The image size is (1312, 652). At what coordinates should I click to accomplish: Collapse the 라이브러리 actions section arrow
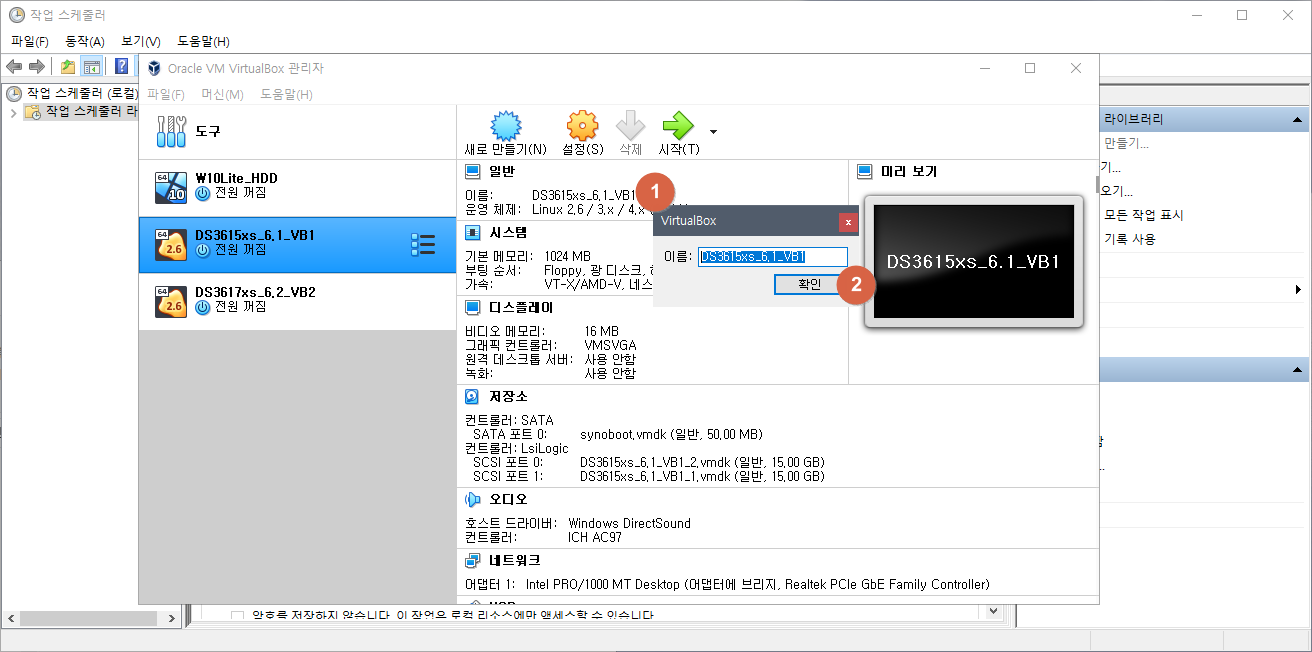(1296, 119)
